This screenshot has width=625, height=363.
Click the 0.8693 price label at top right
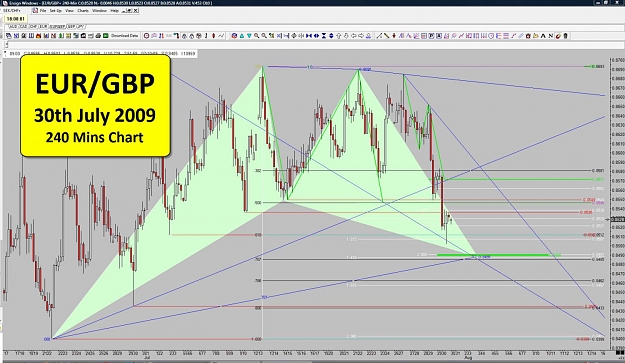(x=598, y=67)
